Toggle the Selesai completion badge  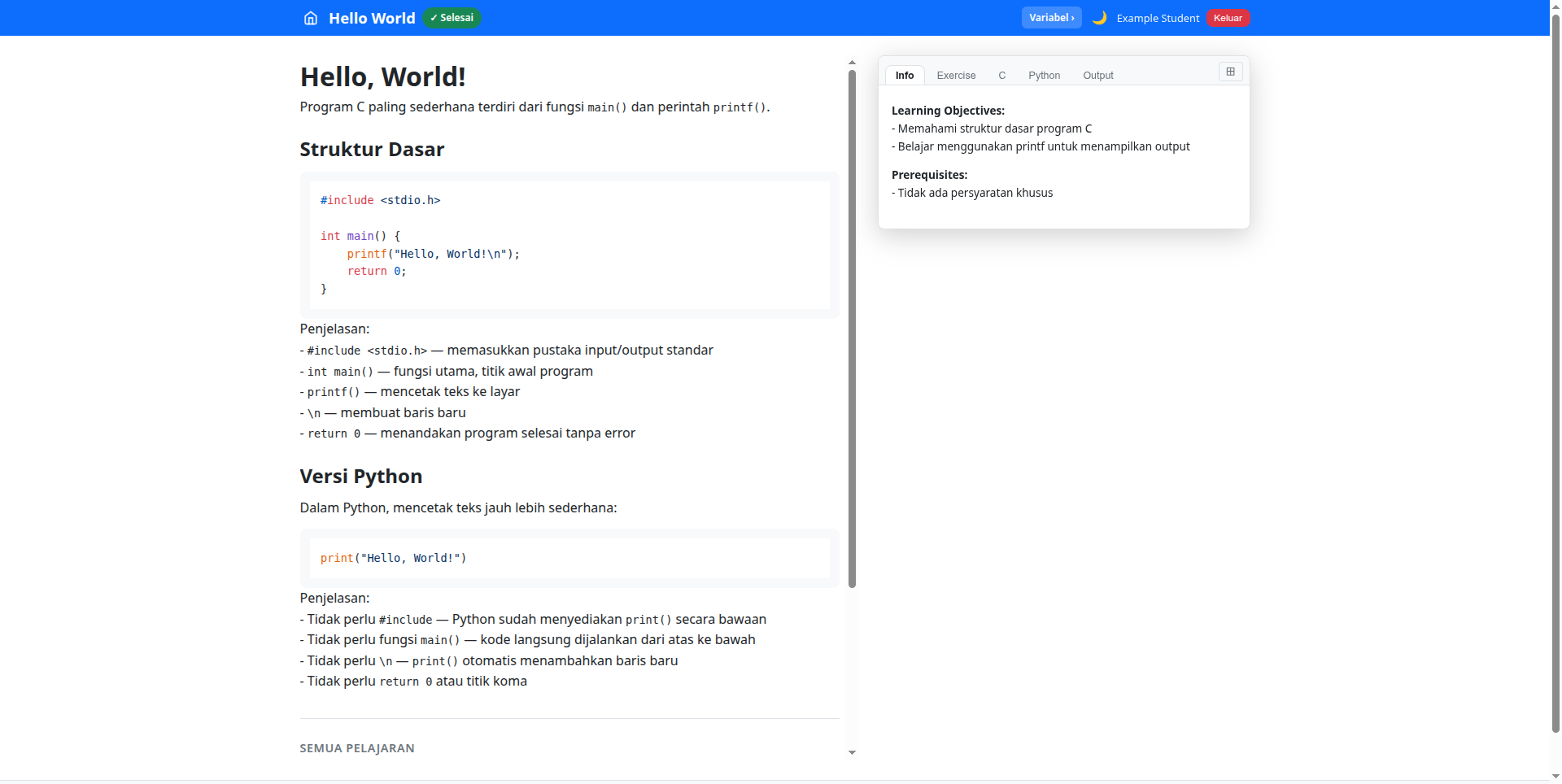(x=452, y=18)
